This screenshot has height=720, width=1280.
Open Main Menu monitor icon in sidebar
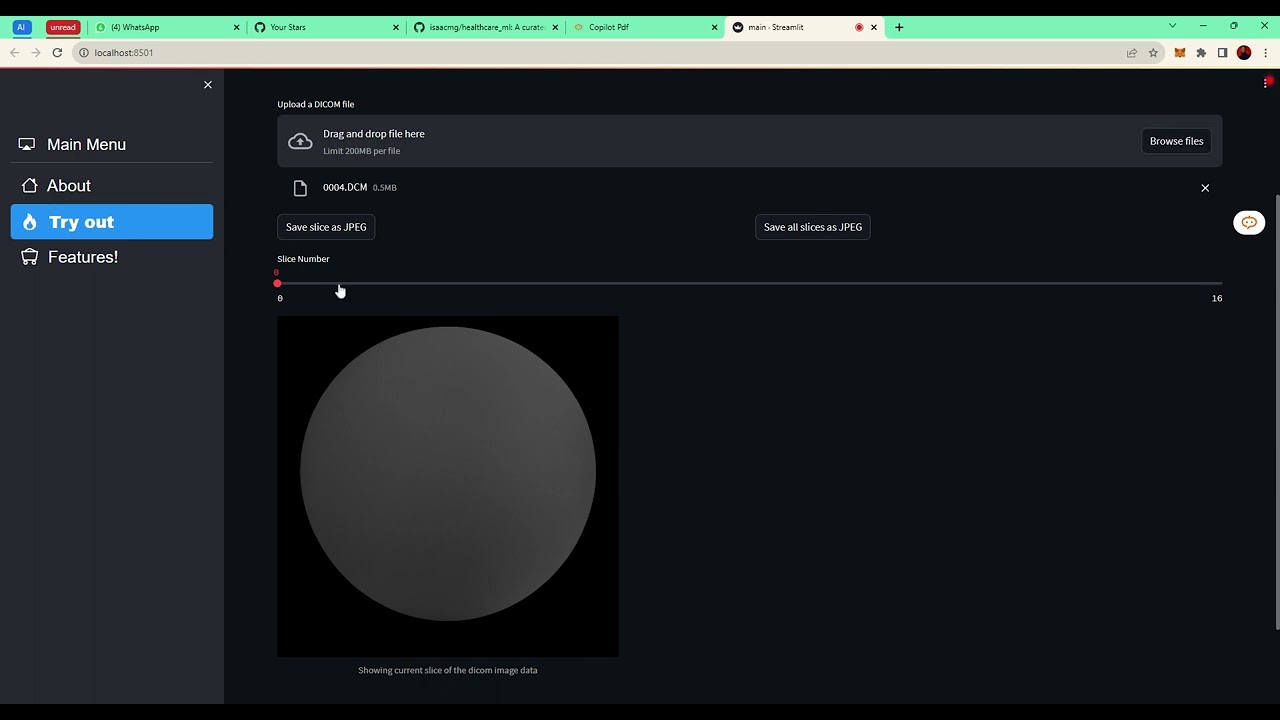tap(27, 144)
